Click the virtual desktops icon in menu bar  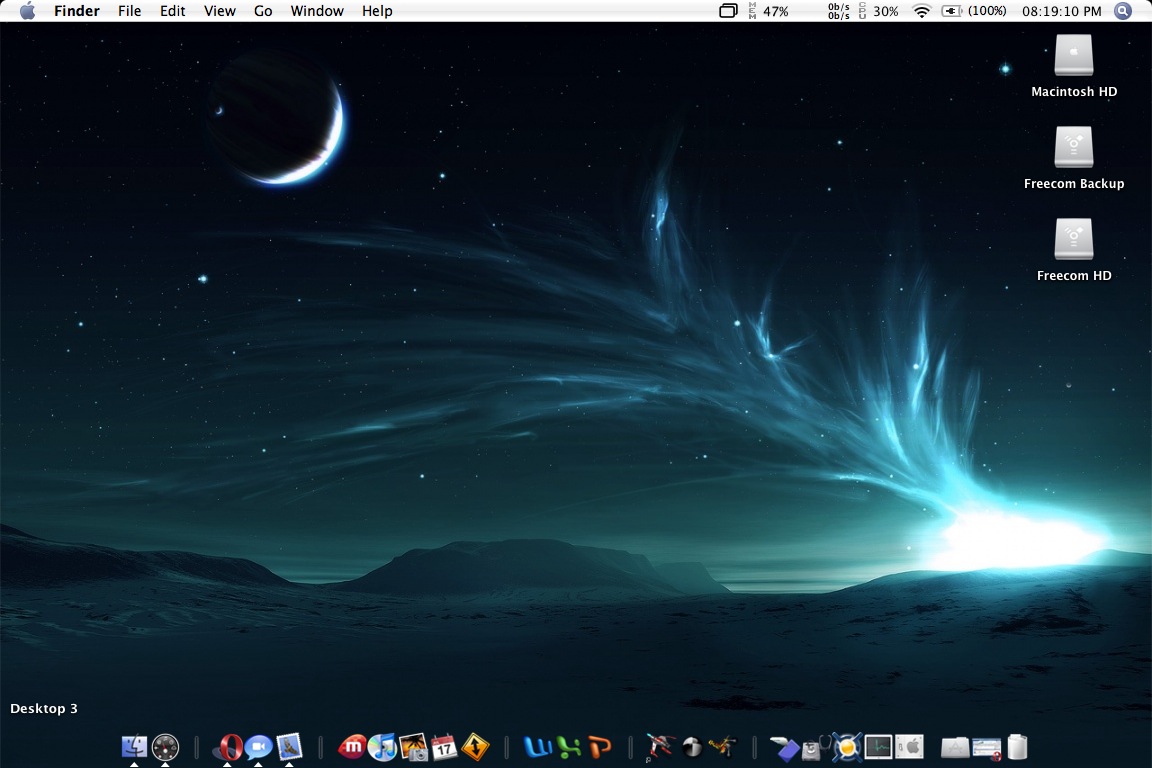point(728,11)
